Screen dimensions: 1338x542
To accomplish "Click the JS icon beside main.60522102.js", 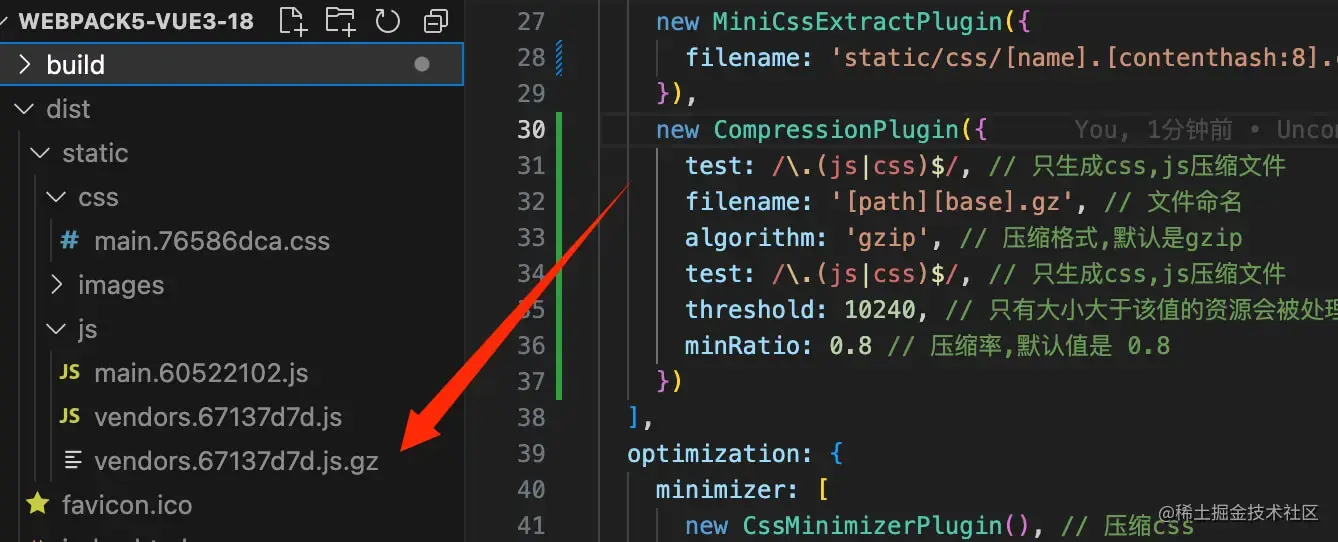I will [70, 373].
